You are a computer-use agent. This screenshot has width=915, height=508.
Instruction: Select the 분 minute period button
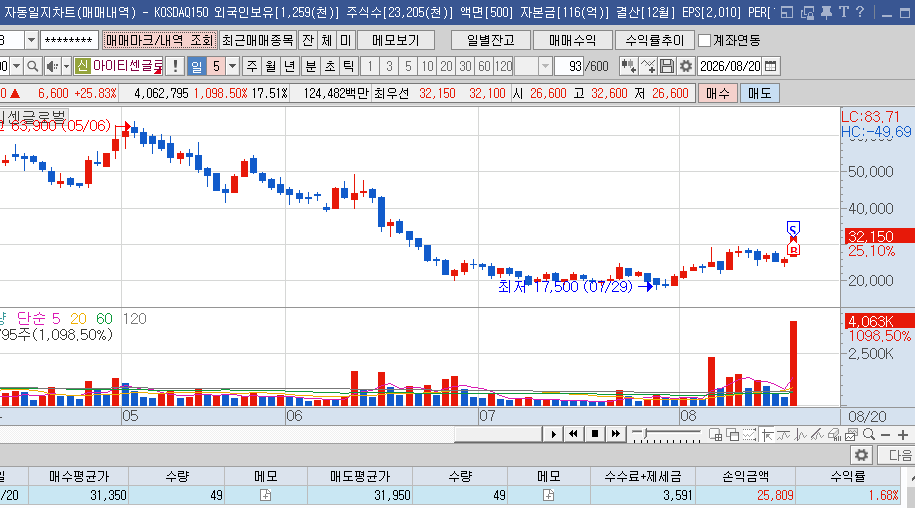pos(310,66)
